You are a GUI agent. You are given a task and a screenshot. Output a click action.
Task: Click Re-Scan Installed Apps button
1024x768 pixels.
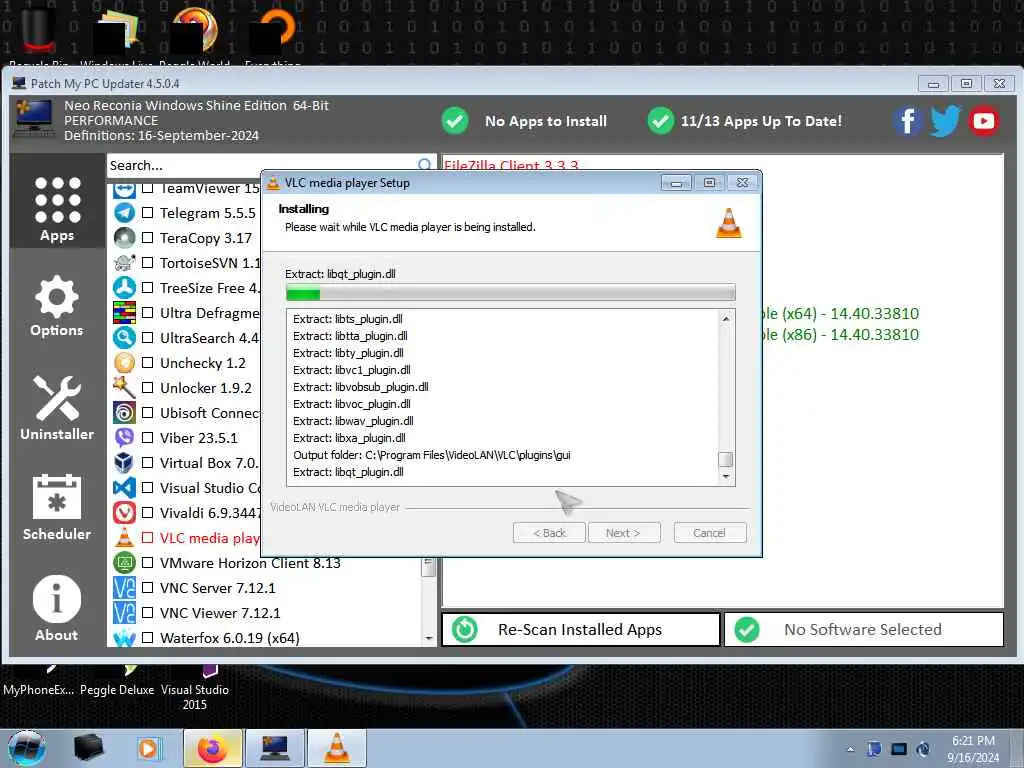click(581, 630)
